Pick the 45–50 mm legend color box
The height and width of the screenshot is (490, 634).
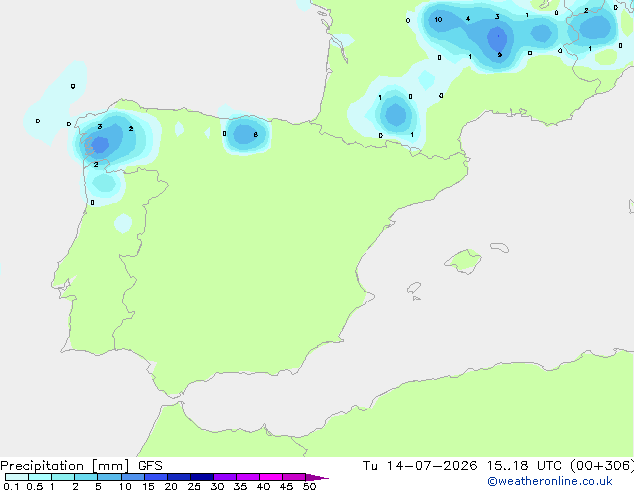point(294,477)
